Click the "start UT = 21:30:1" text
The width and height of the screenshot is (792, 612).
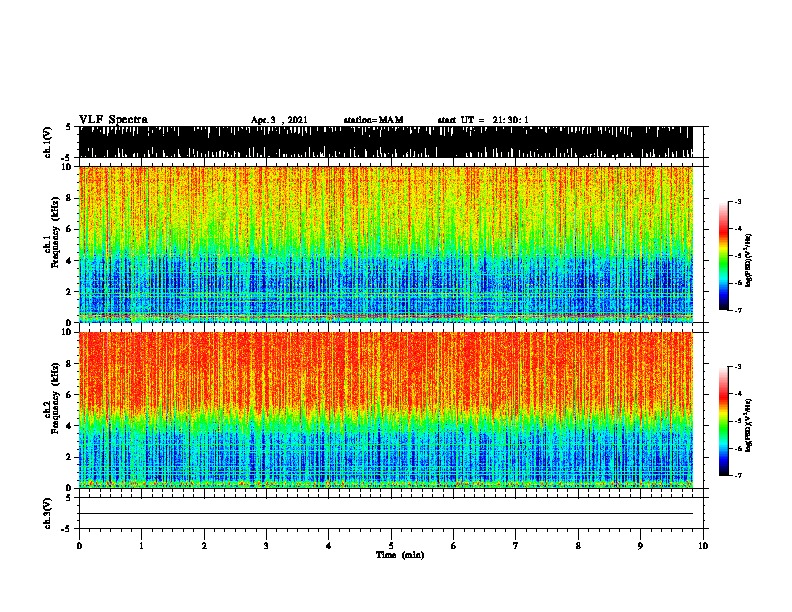click(x=483, y=120)
